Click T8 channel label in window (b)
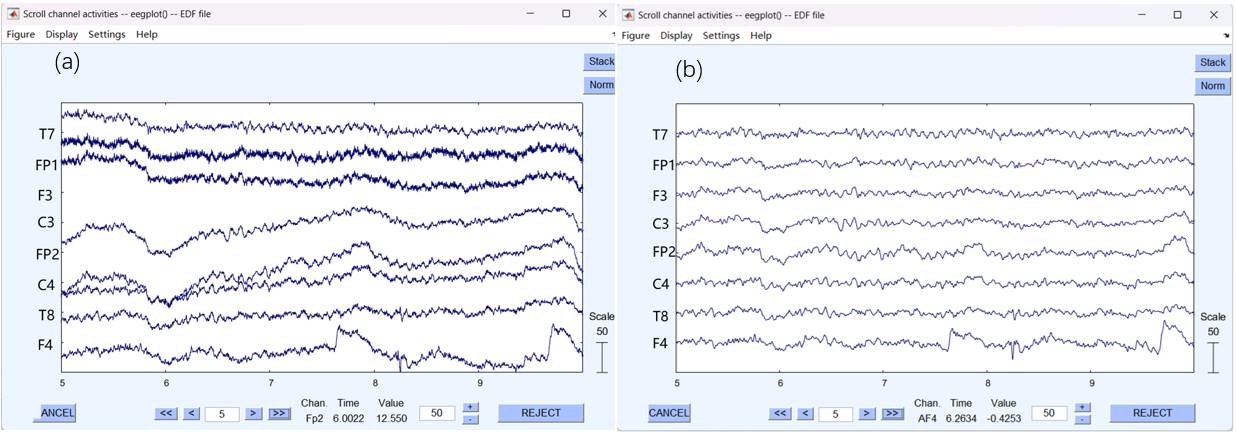Viewport: 1236px width, 432px height. tap(660, 315)
